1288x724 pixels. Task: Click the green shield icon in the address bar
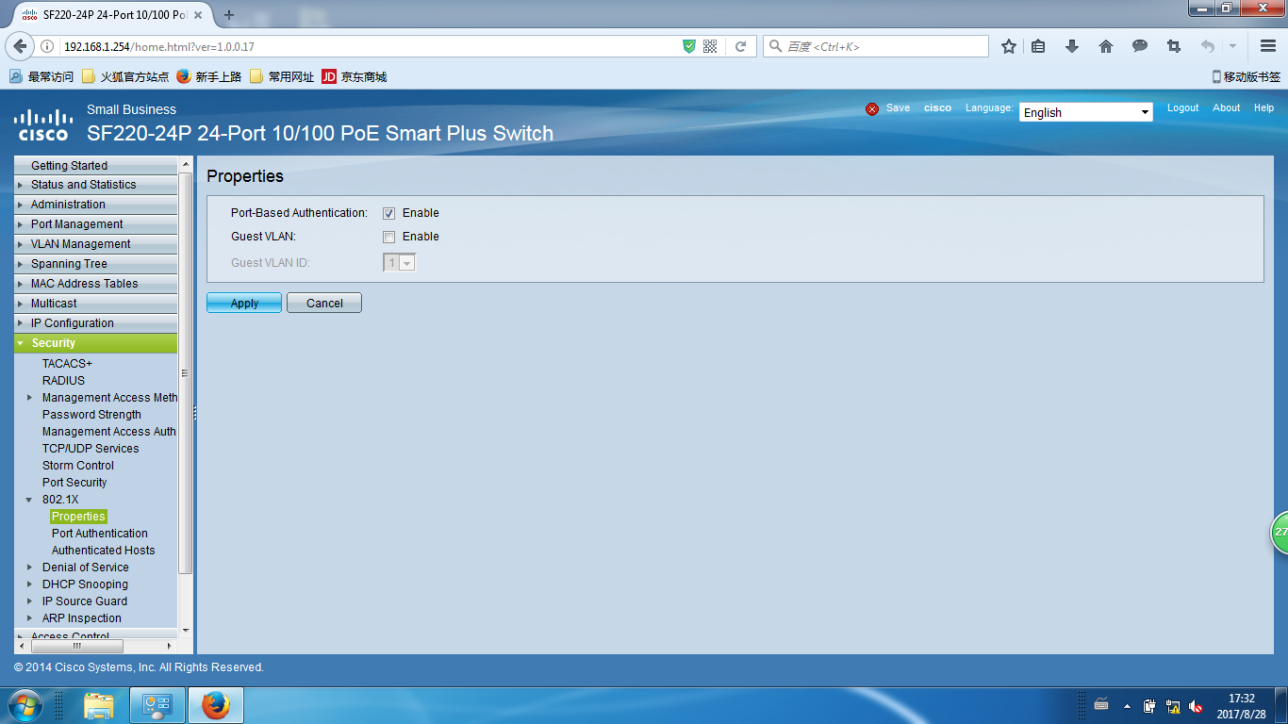pos(689,46)
